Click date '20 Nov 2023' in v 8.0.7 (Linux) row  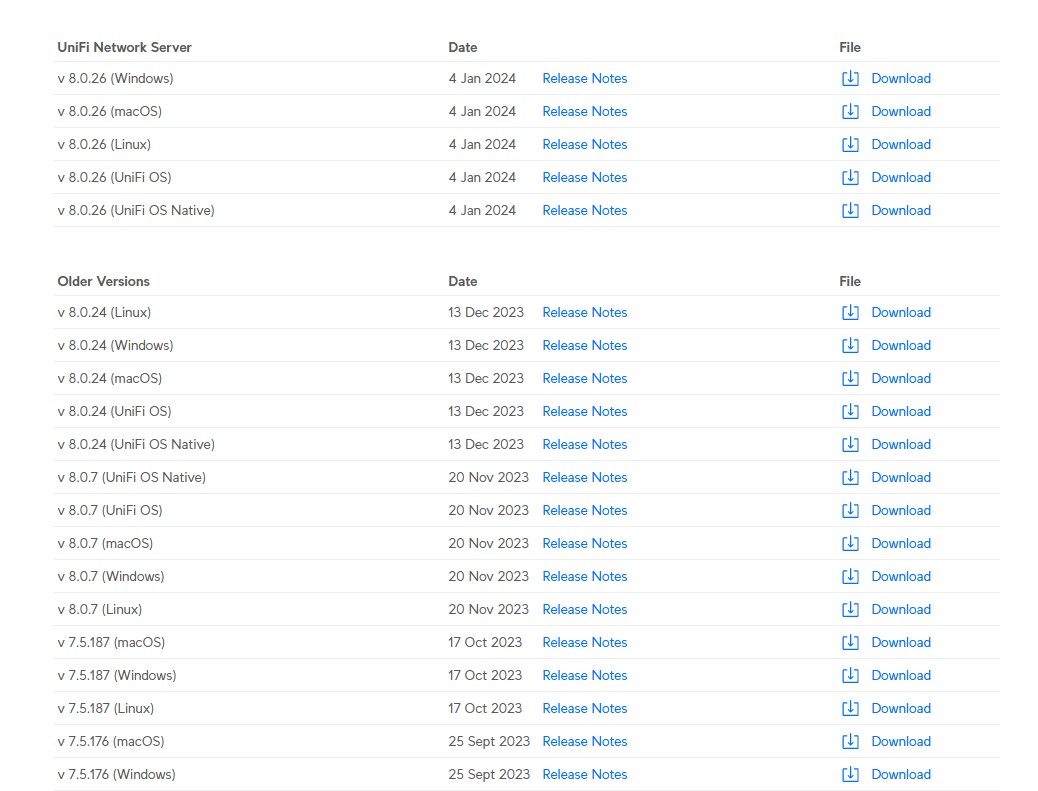pyautogui.click(x=489, y=610)
